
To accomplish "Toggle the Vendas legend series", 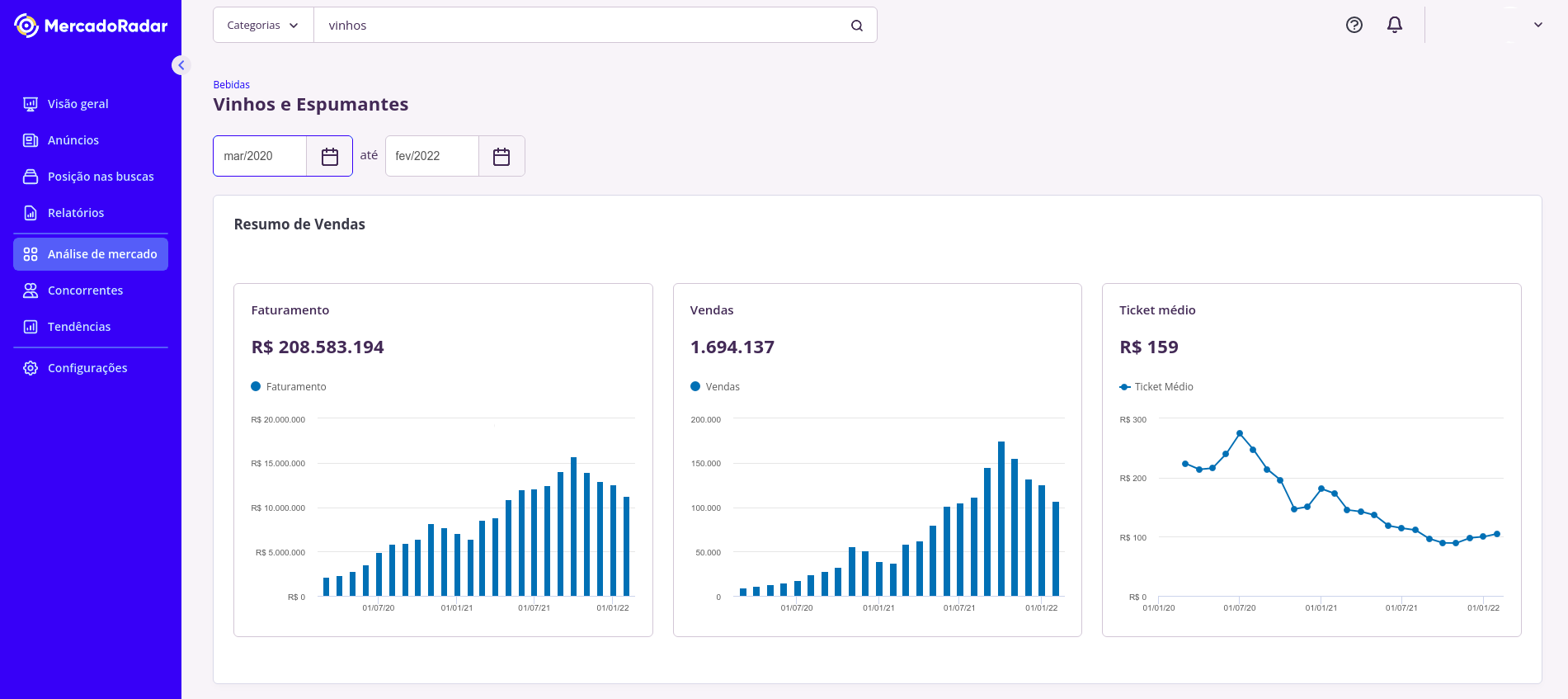I will point(715,386).
